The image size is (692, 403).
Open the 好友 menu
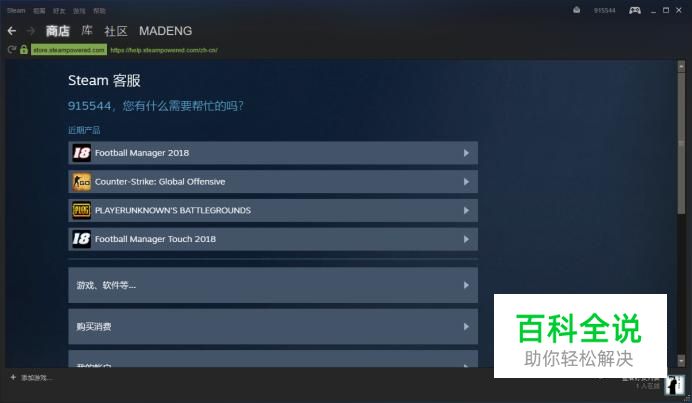tap(59, 11)
